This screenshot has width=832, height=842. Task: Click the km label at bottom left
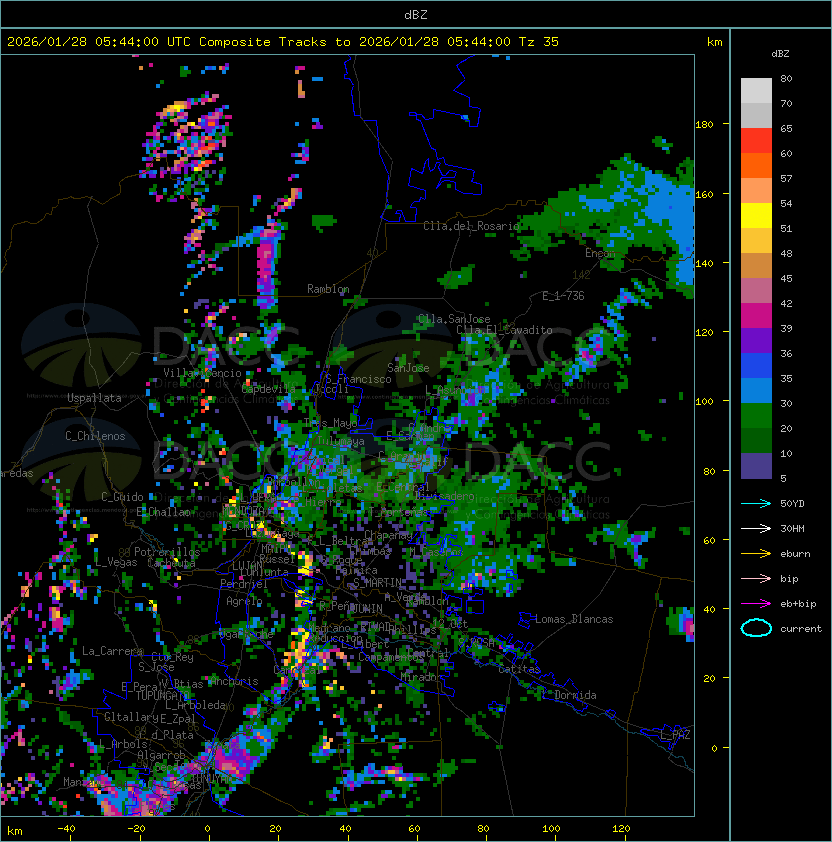(15, 831)
